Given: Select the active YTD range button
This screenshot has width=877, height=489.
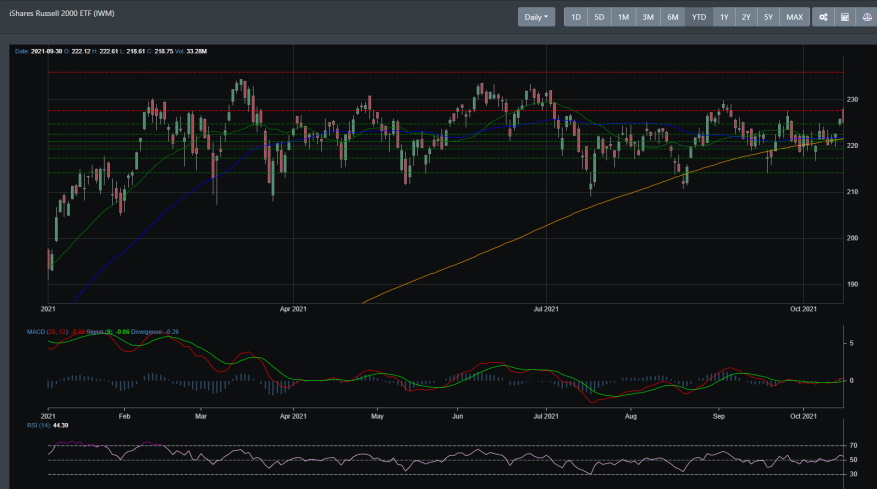Looking at the screenshot, I should pyautogui.click(x=699, y=17).
